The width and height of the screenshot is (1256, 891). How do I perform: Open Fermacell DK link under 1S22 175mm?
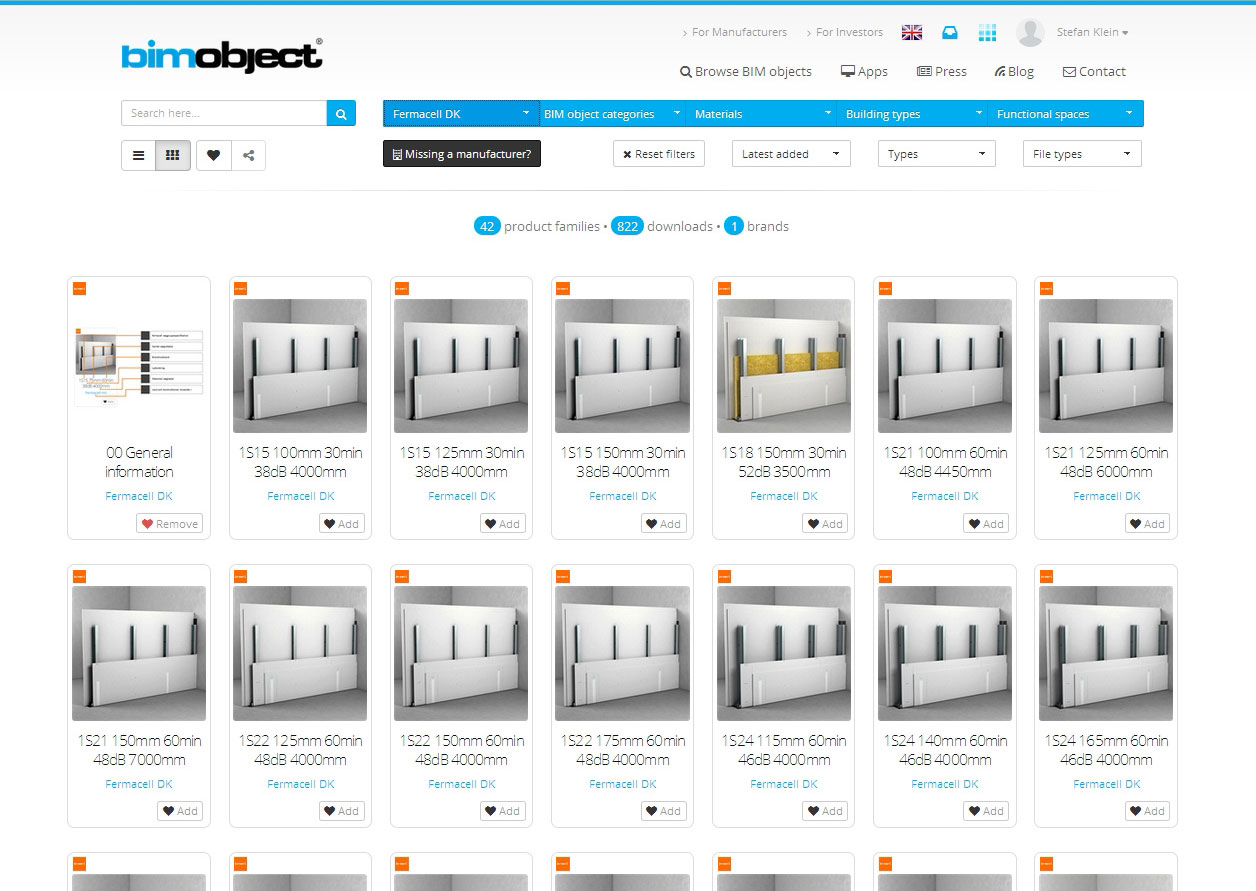click(x=623, y=784)
